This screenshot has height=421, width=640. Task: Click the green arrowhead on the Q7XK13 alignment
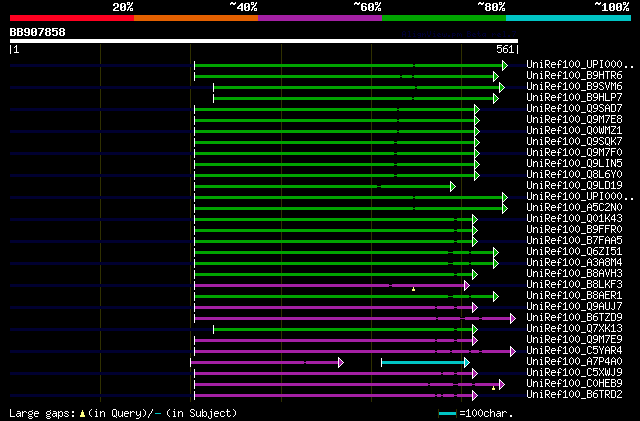474,330
